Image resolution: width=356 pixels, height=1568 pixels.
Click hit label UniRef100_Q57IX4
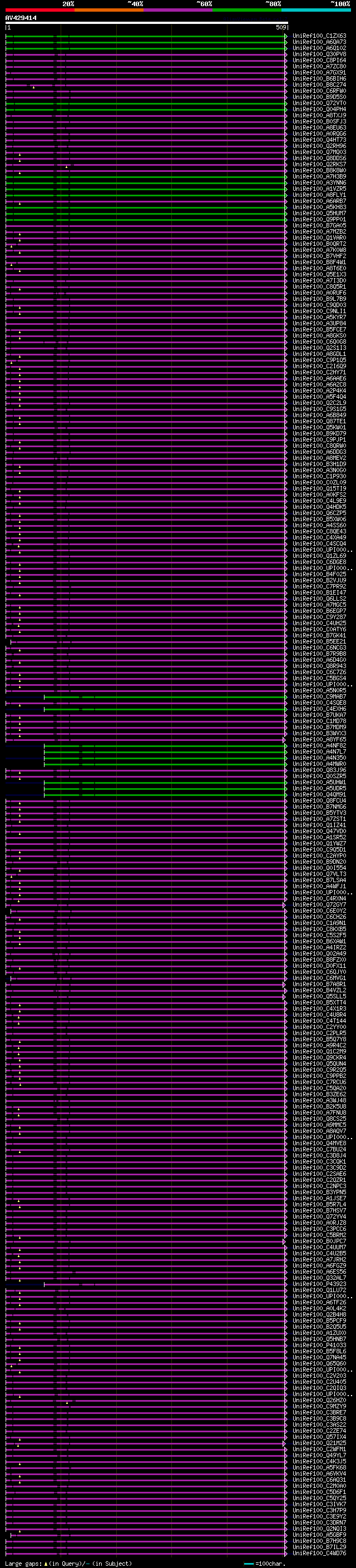click(319, 1437)
